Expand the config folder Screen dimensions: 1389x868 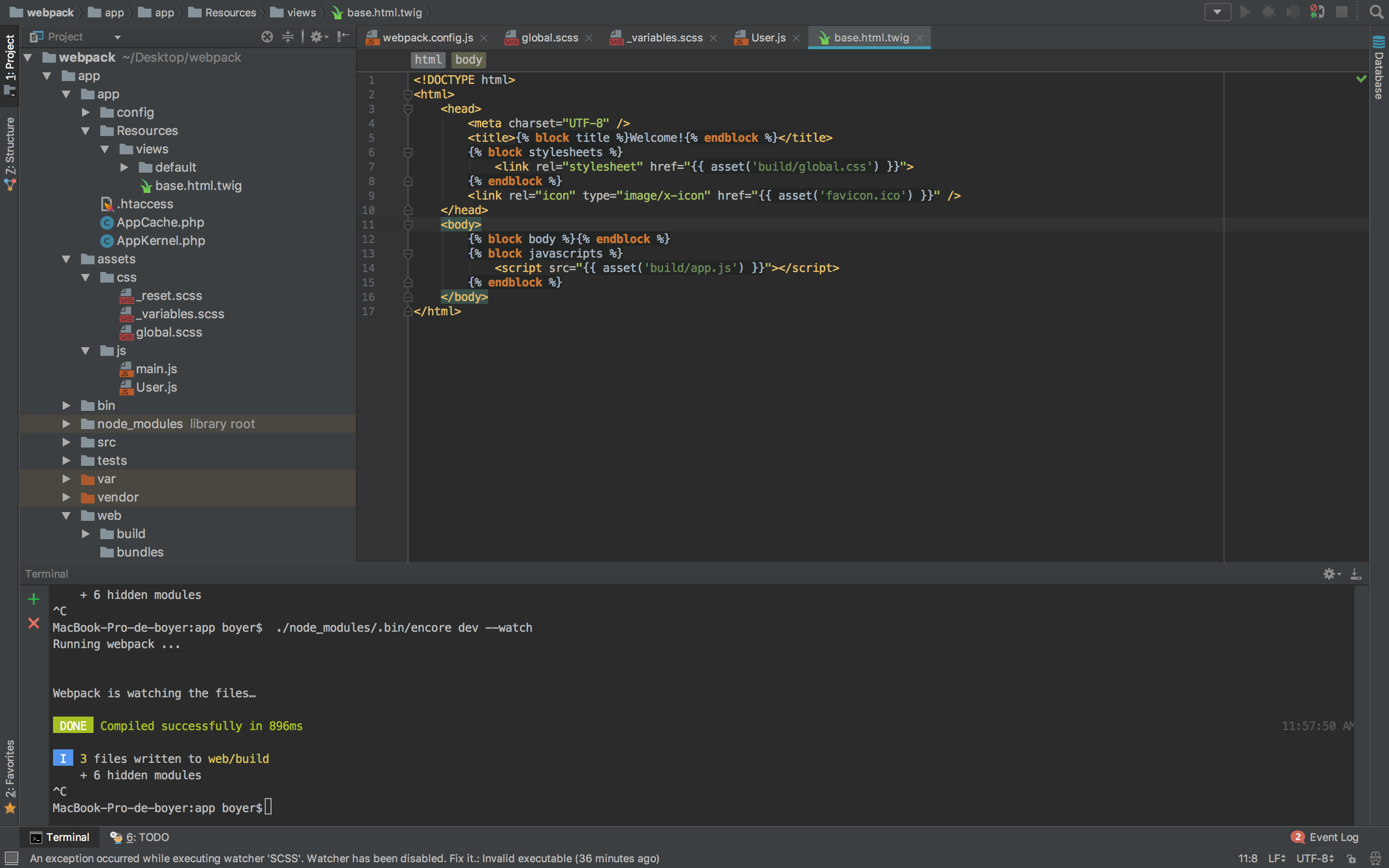click(85, 112)
